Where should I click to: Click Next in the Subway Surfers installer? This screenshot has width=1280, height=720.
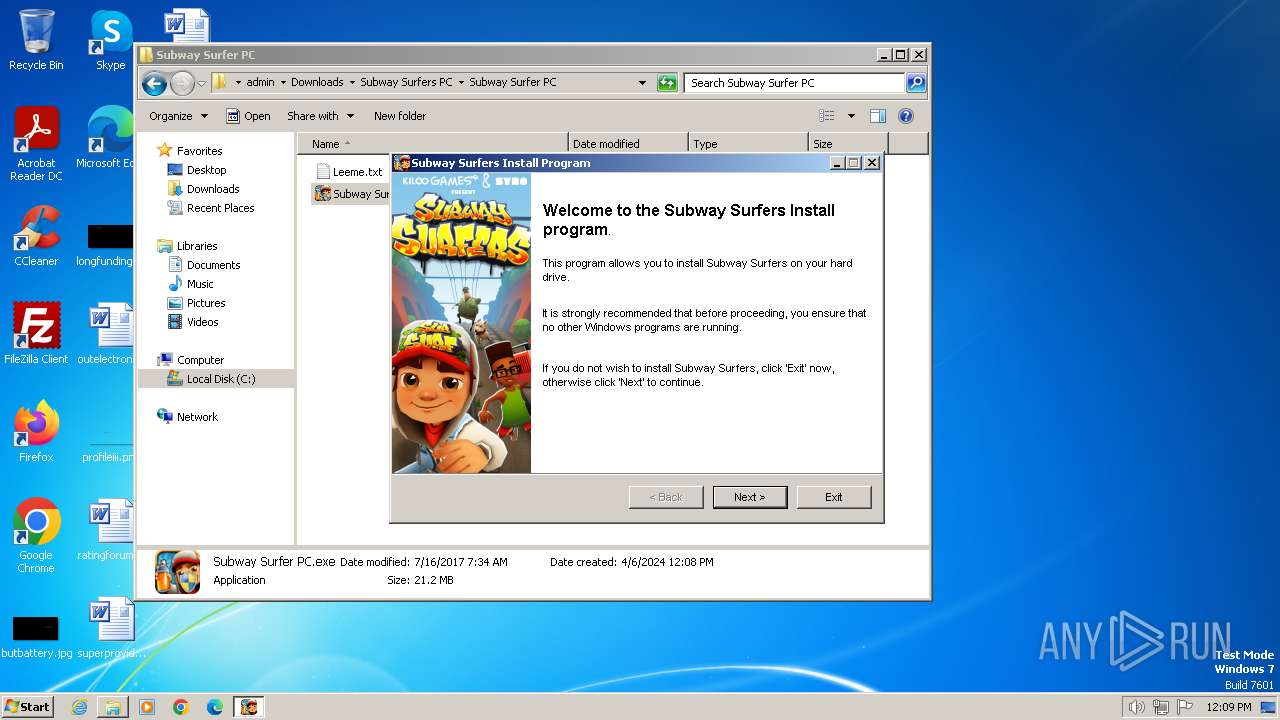click(x=750, y=497)
